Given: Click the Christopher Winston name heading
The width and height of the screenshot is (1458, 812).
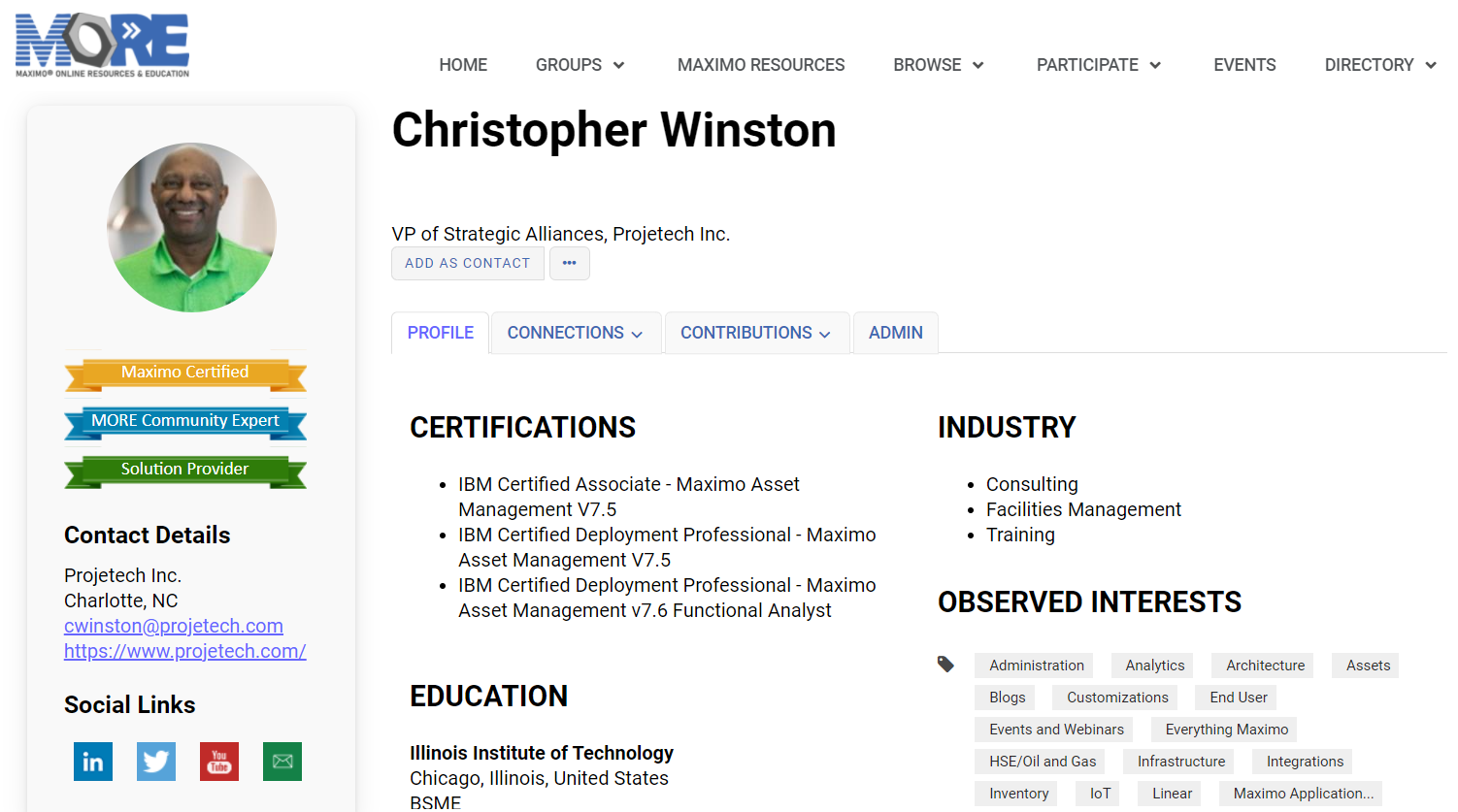Looking at the screenshot, I should [614, 130].
